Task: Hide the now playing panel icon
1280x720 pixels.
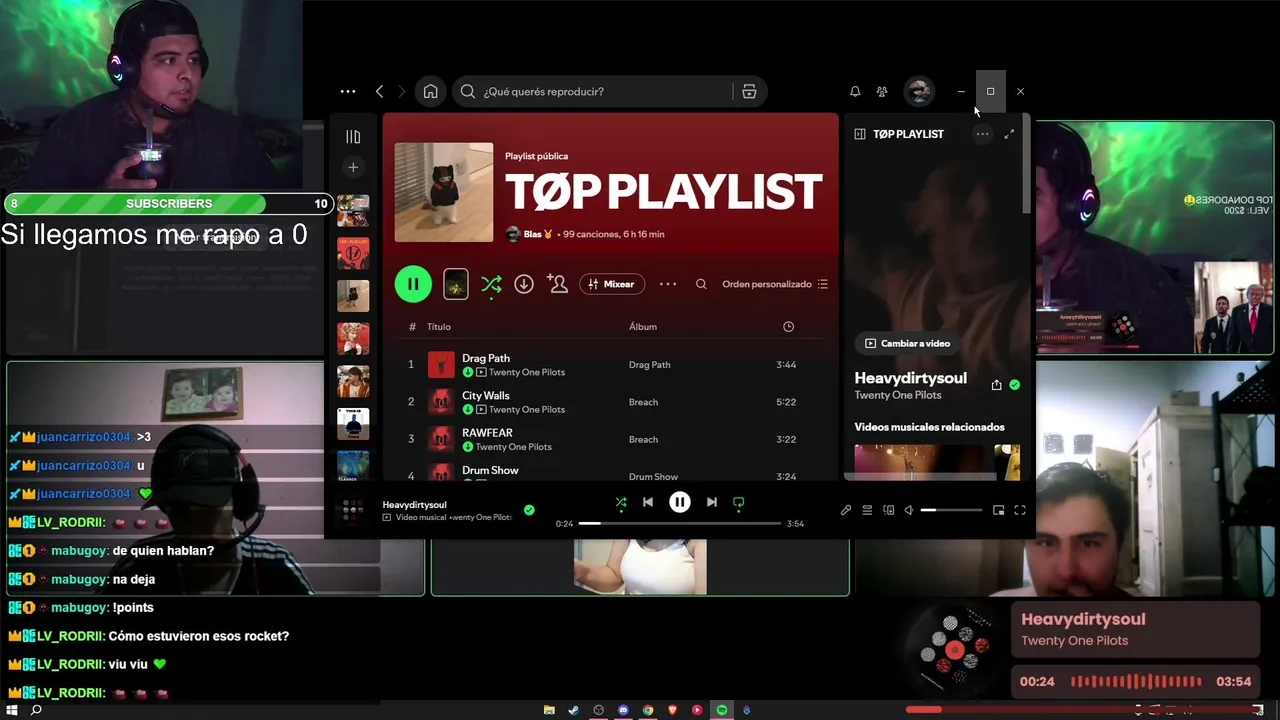Action: coord(860,134)
